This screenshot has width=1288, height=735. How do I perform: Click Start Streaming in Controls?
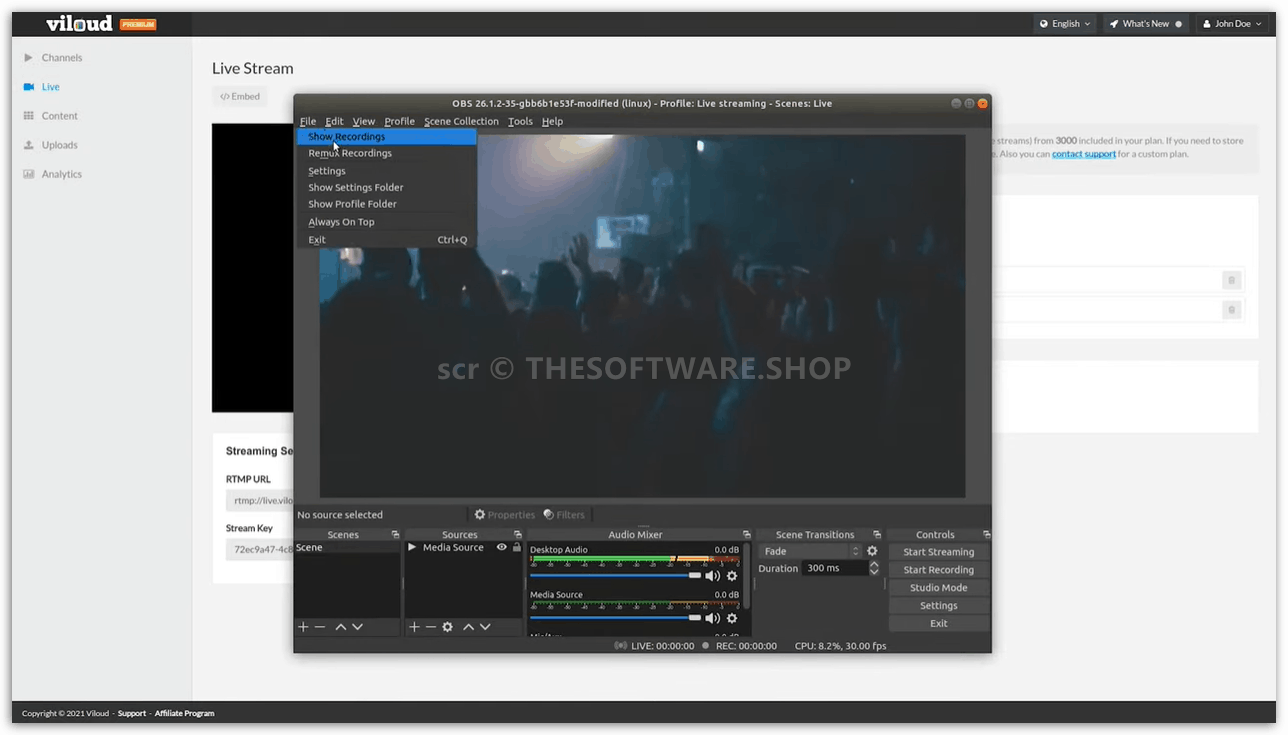click(938, 552)
